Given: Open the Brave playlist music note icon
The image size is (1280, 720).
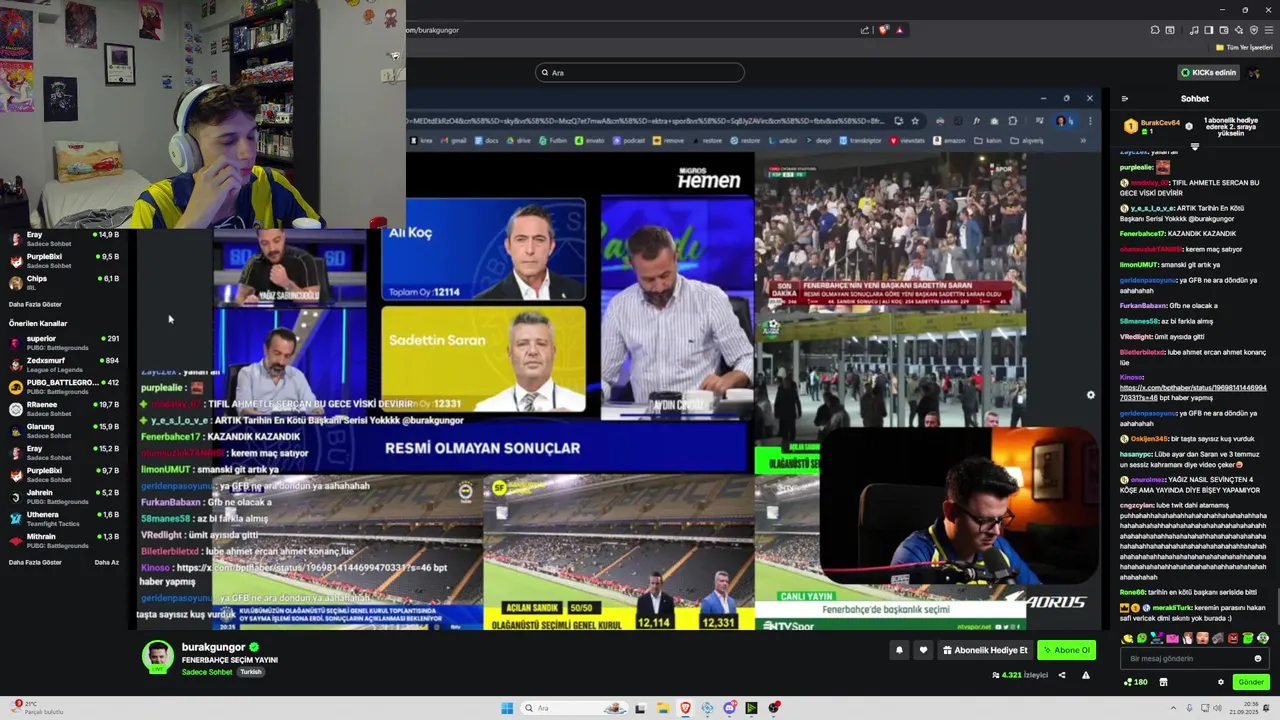Looking at the screenshot, I should (x=1194, y=30).
